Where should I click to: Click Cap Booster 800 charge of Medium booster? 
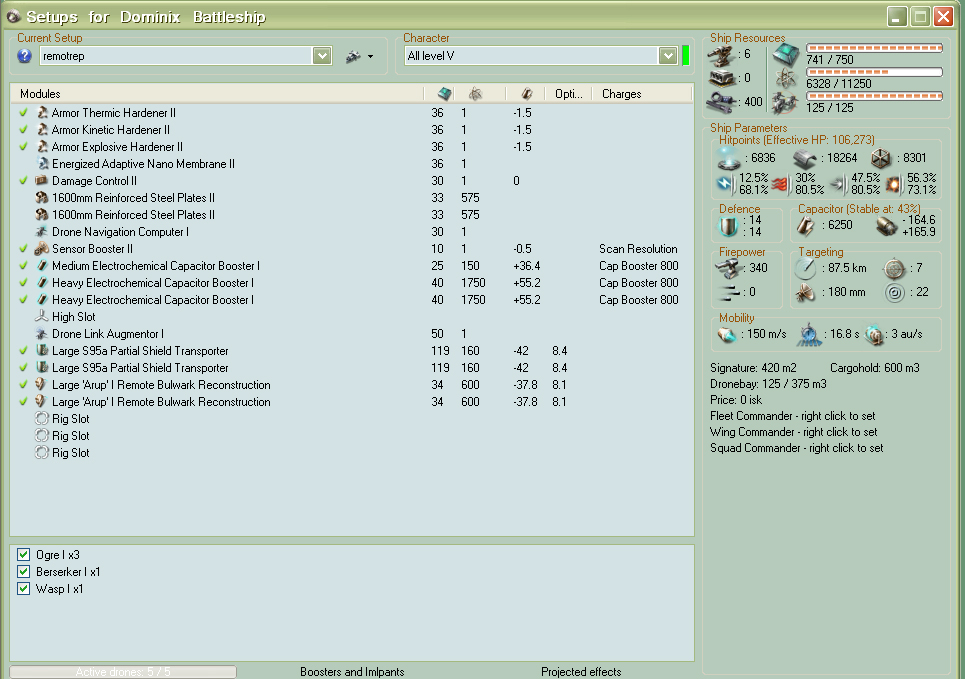click(639, 265)
